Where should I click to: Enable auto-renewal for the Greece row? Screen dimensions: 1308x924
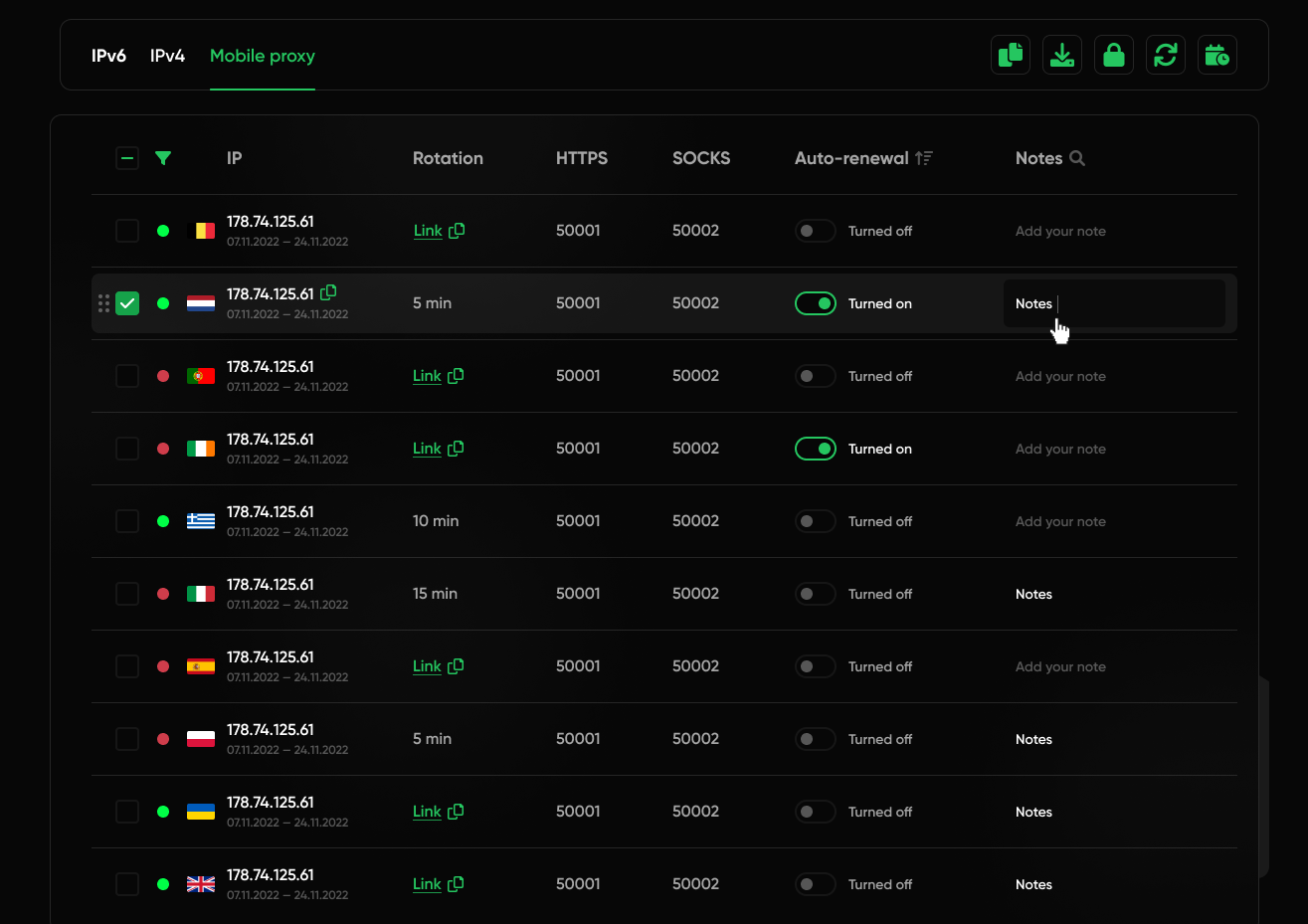coord(816,521)
